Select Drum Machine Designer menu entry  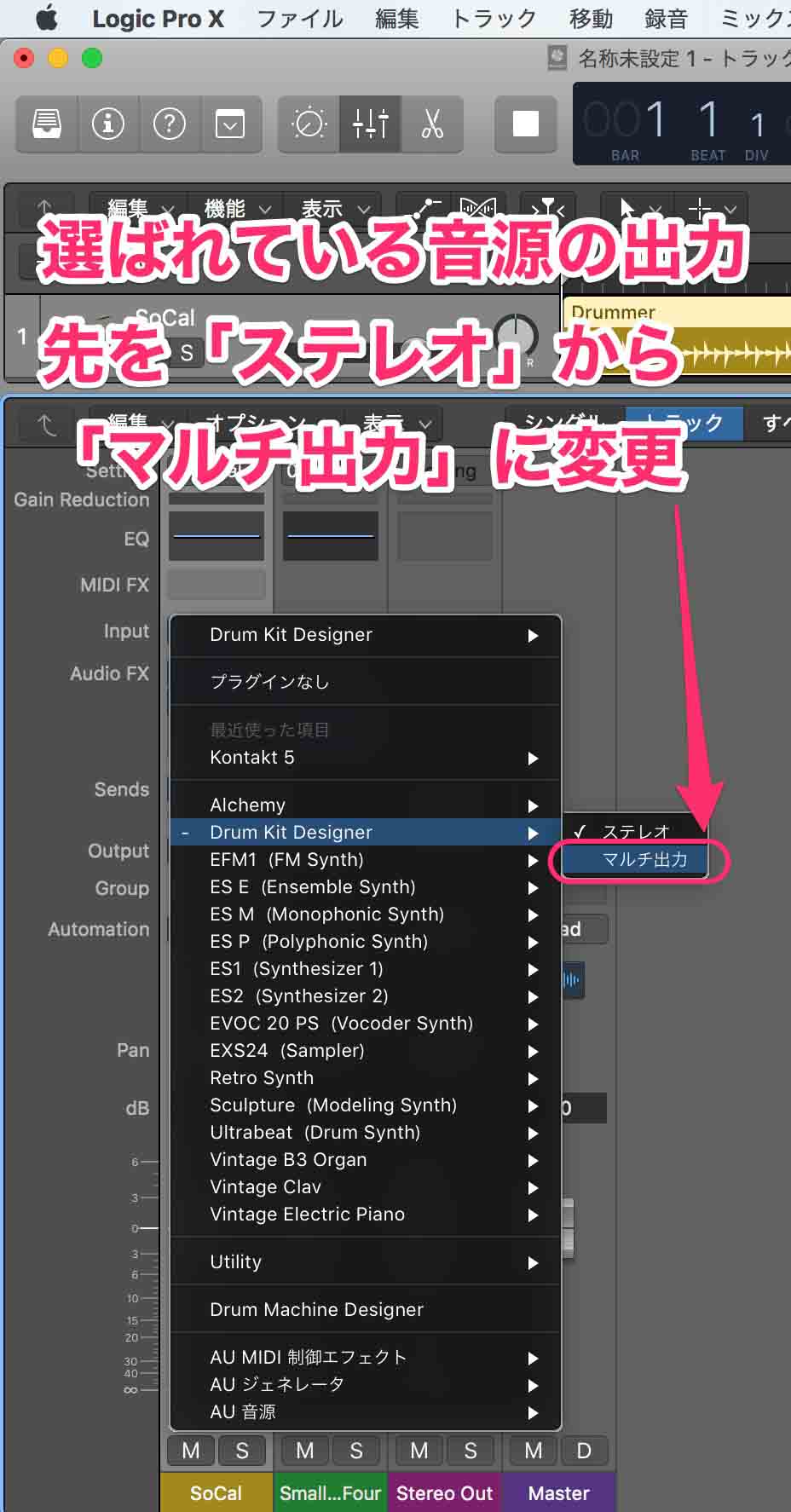tap(366, 1310)
